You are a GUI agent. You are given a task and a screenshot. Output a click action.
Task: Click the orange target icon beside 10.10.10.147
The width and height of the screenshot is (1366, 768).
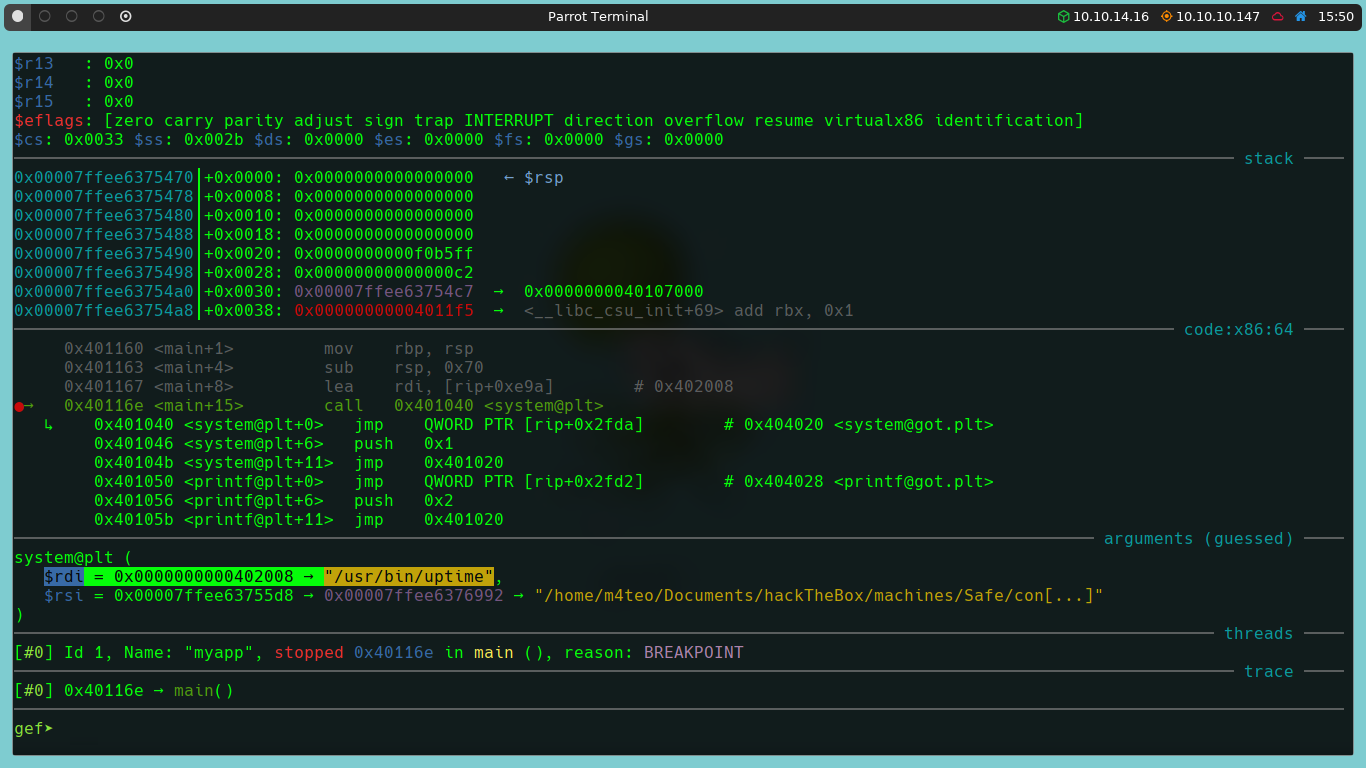coord(1166,16)
